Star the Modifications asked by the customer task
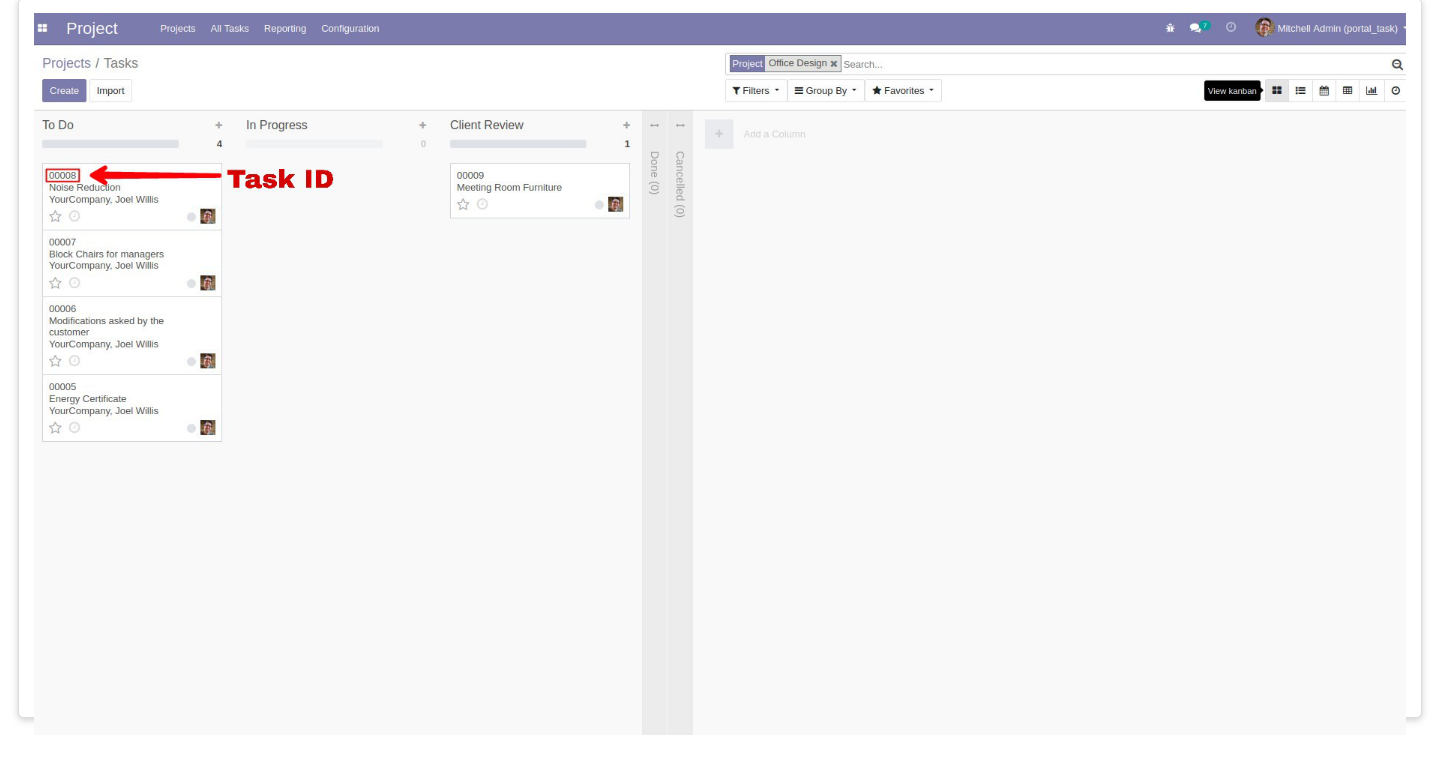1445x760 pixels. [56, 361]
